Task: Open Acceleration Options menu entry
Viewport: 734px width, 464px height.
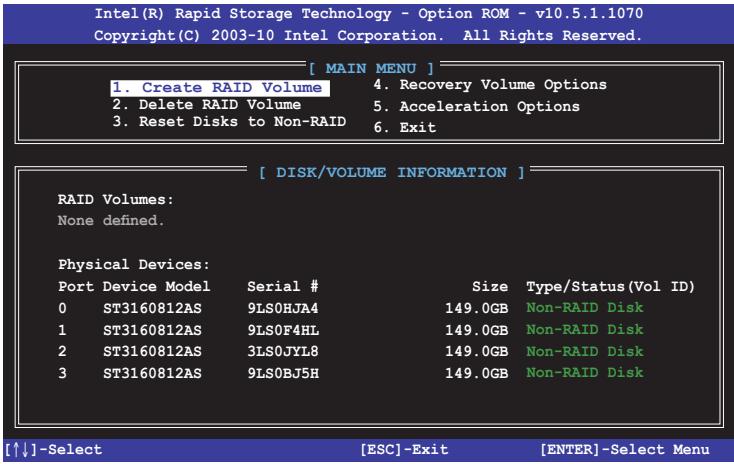Action: pos(476,107)
